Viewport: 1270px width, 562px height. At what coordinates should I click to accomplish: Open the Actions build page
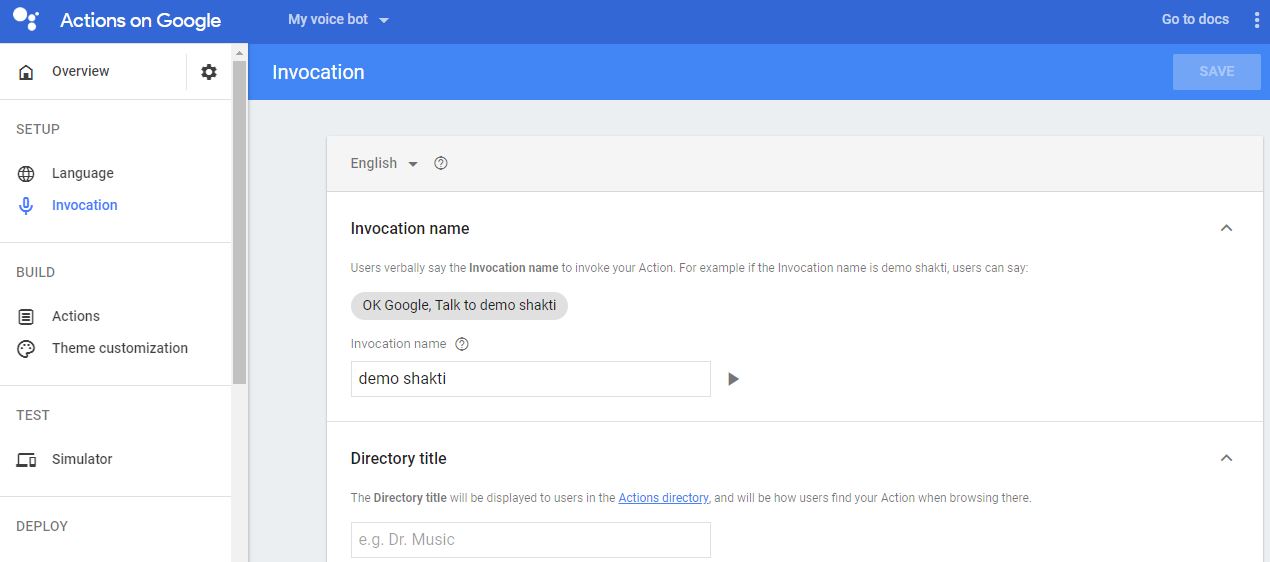tap(76, 317)
